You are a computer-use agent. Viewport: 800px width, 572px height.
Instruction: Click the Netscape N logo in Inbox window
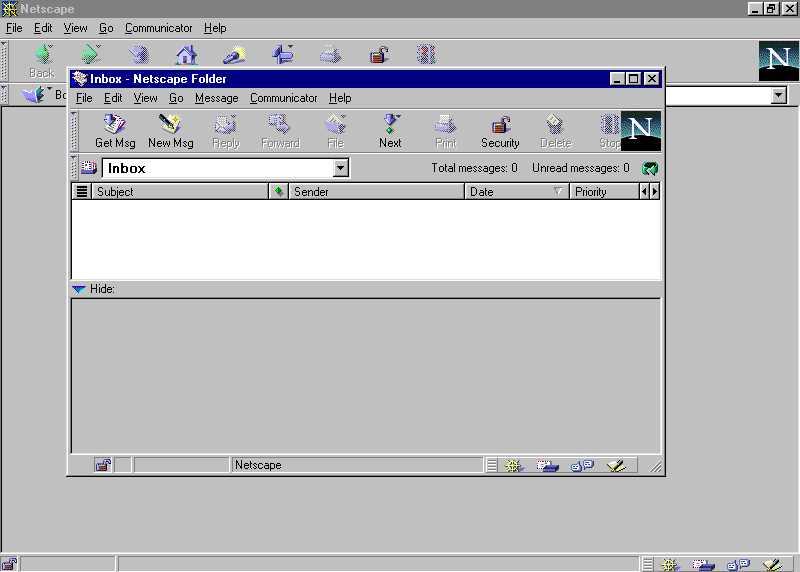(x=641, y=131)
